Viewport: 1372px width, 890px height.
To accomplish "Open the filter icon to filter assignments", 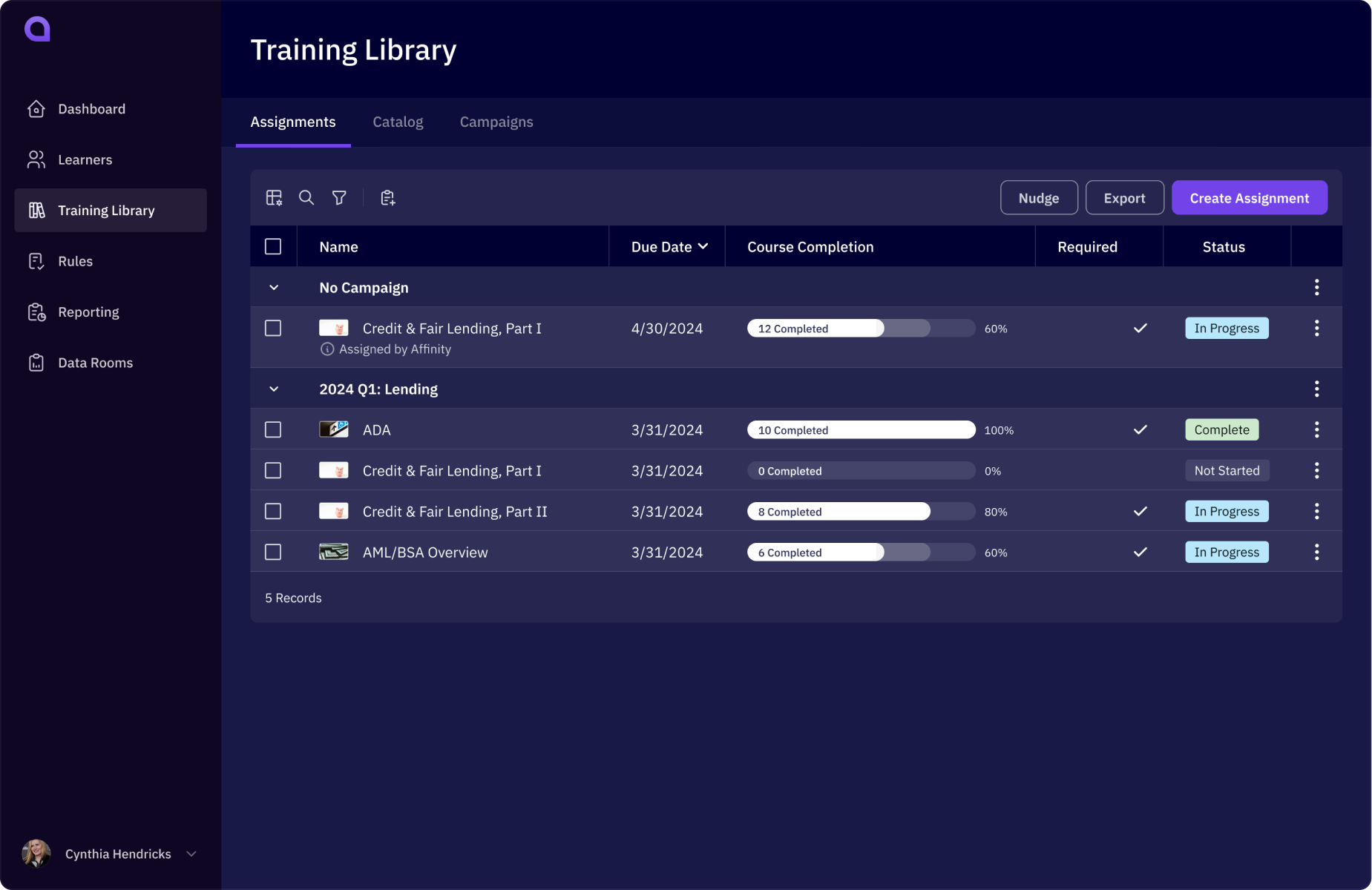I will point(339,197).
